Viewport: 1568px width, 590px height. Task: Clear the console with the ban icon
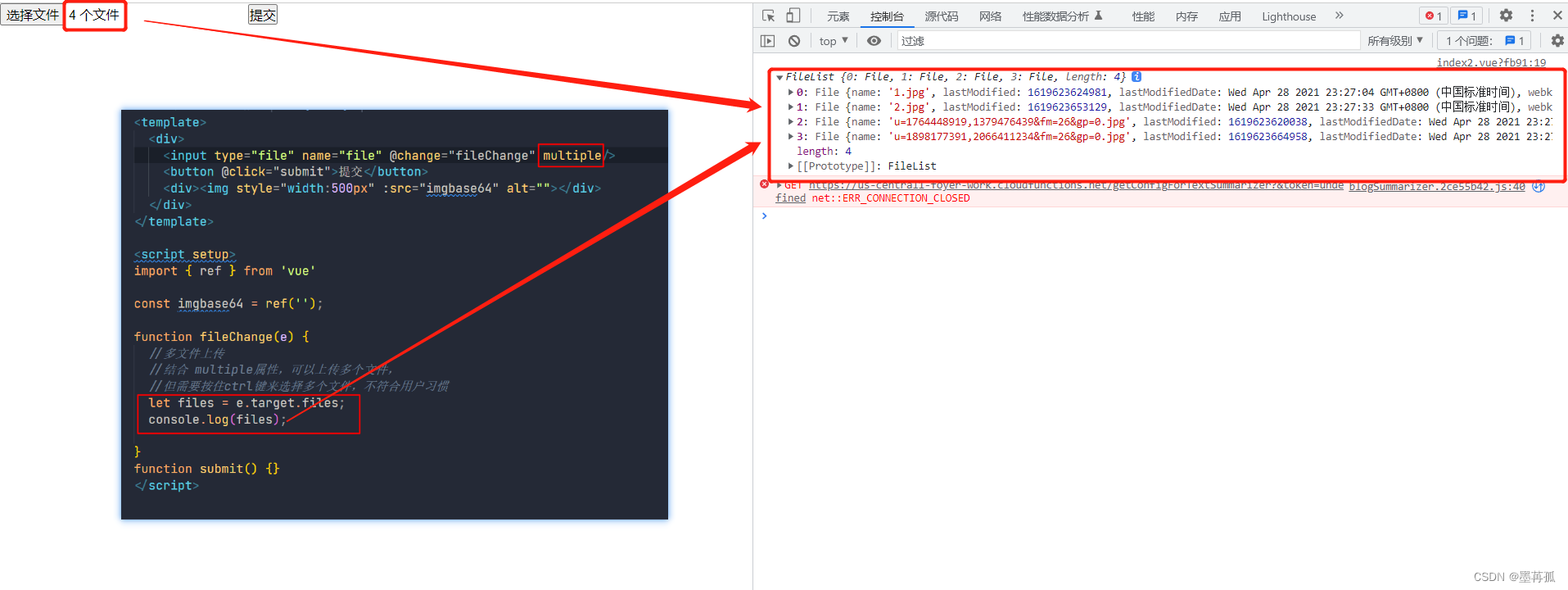(794, 41)
